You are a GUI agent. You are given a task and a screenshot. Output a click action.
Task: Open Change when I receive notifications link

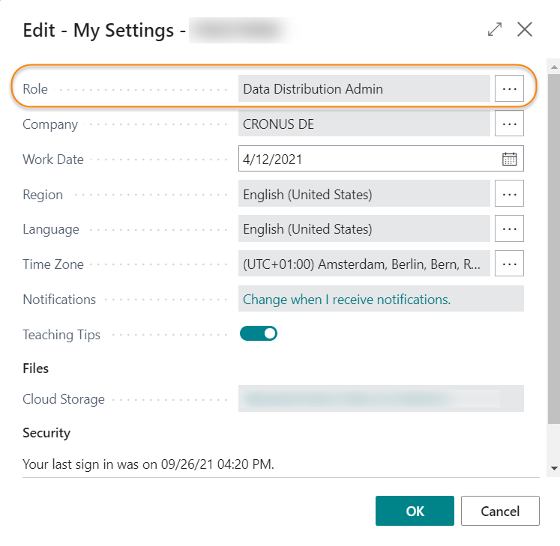(x=346, y=299)
